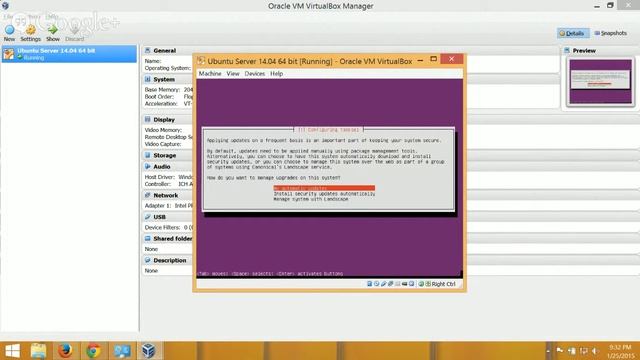The height and width of the screenshot is (360, 640).
Task: Click the Description section icon
Action: point(148,260)
